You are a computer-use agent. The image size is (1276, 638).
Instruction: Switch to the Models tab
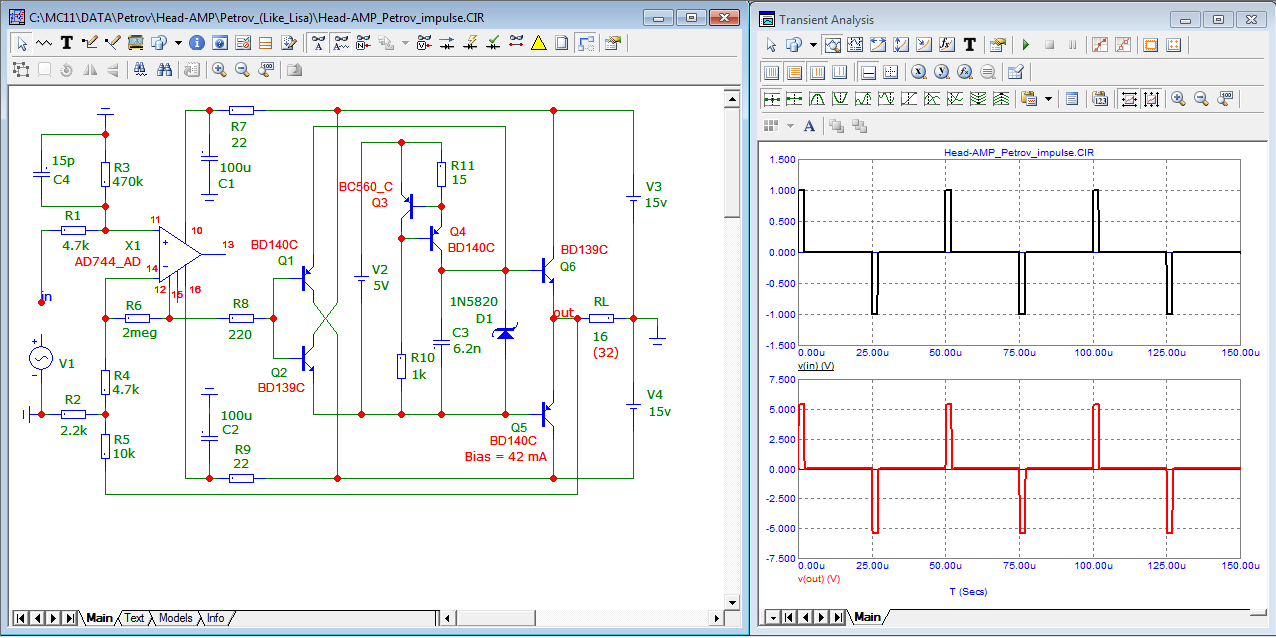[175, 618]
